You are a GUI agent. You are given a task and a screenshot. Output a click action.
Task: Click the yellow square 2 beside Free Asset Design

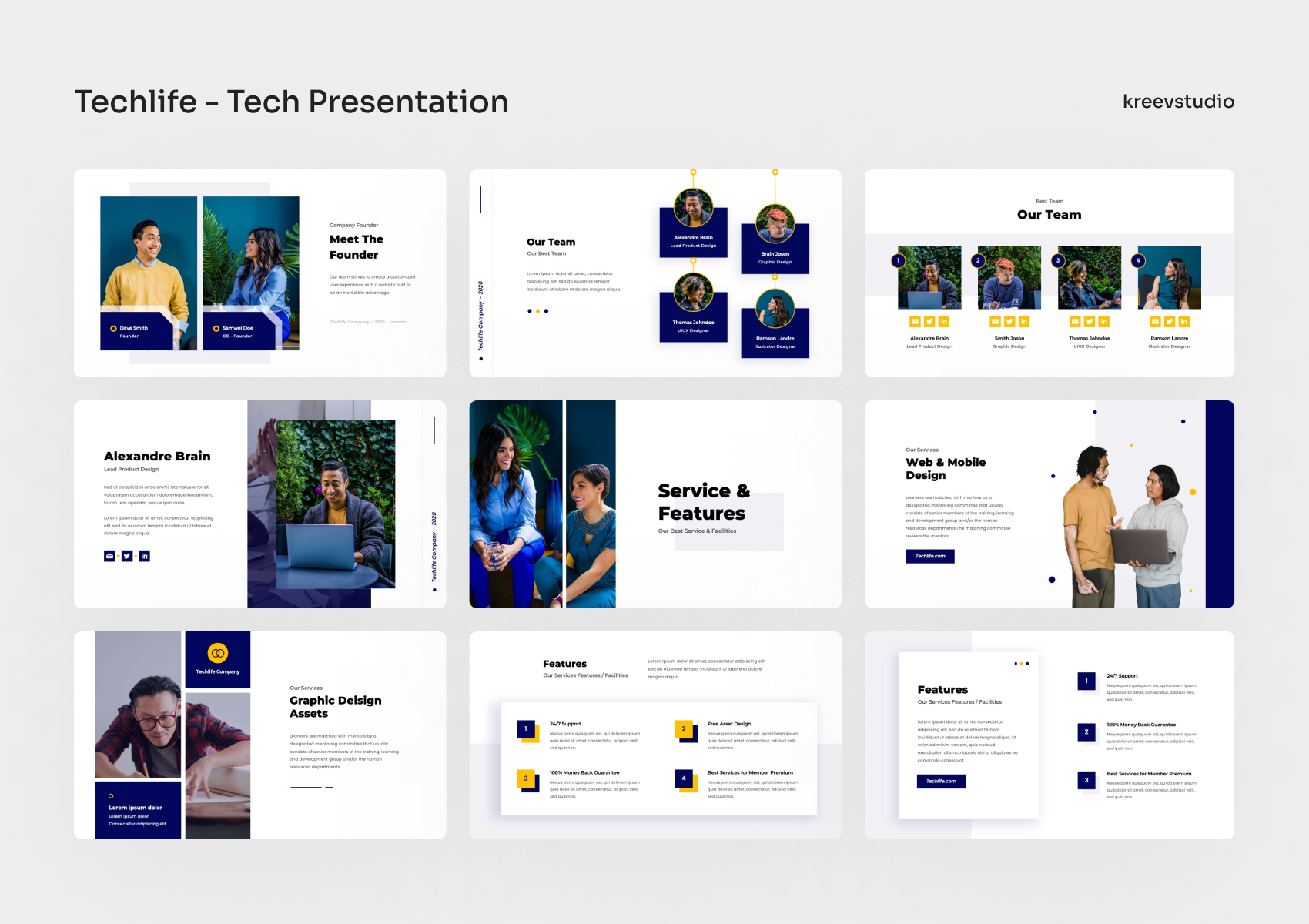coord(682,728)
